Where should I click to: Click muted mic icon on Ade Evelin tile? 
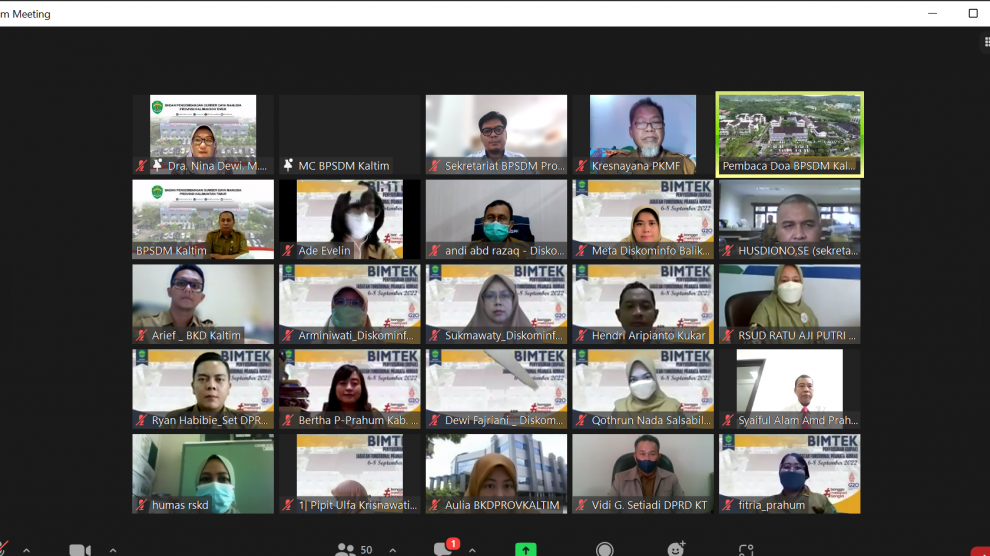[288, 251]
